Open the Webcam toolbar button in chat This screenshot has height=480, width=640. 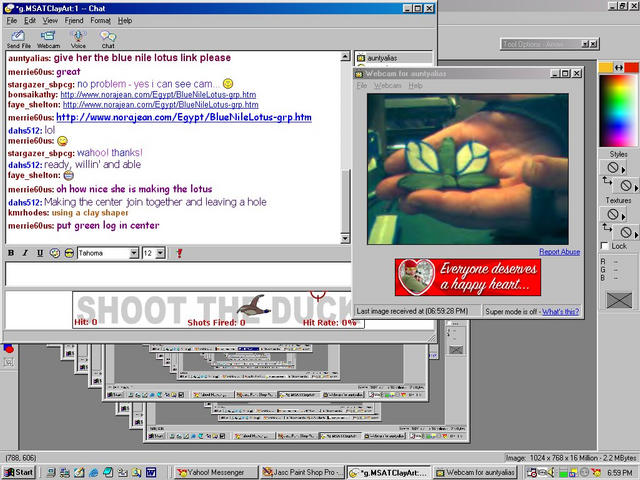pos(48,40)
